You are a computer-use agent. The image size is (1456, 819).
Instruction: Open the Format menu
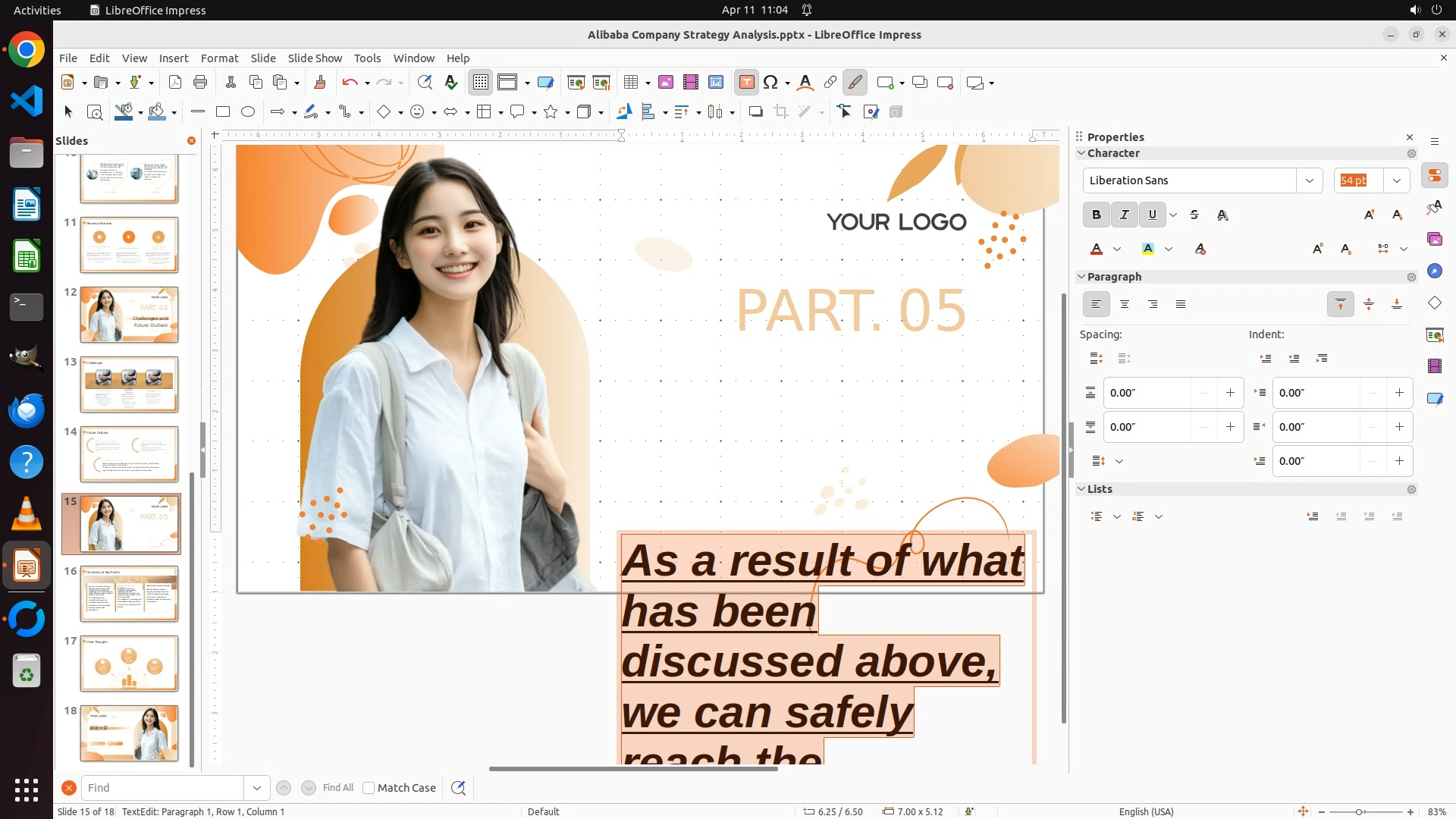coord(219,58)
